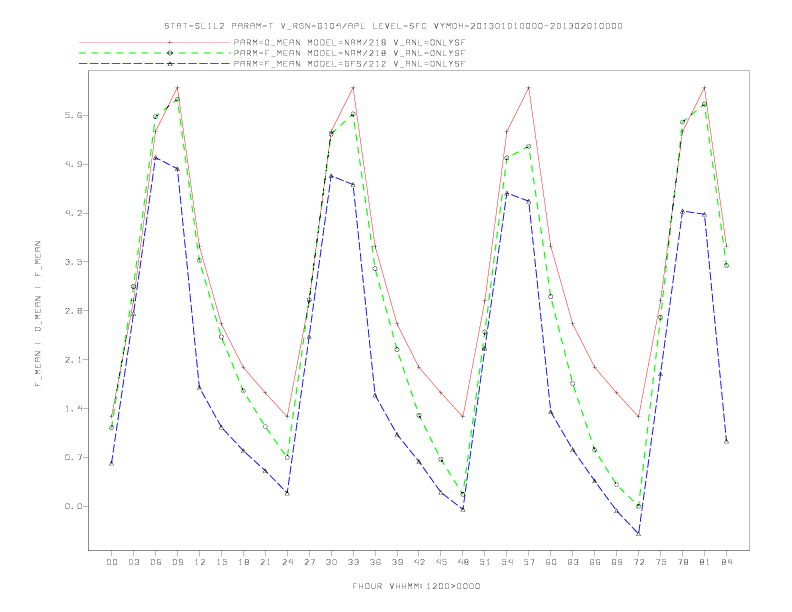Click the 51 forecast hour tick label
Screen dimensions: 792x612
(x=485, y=562)
